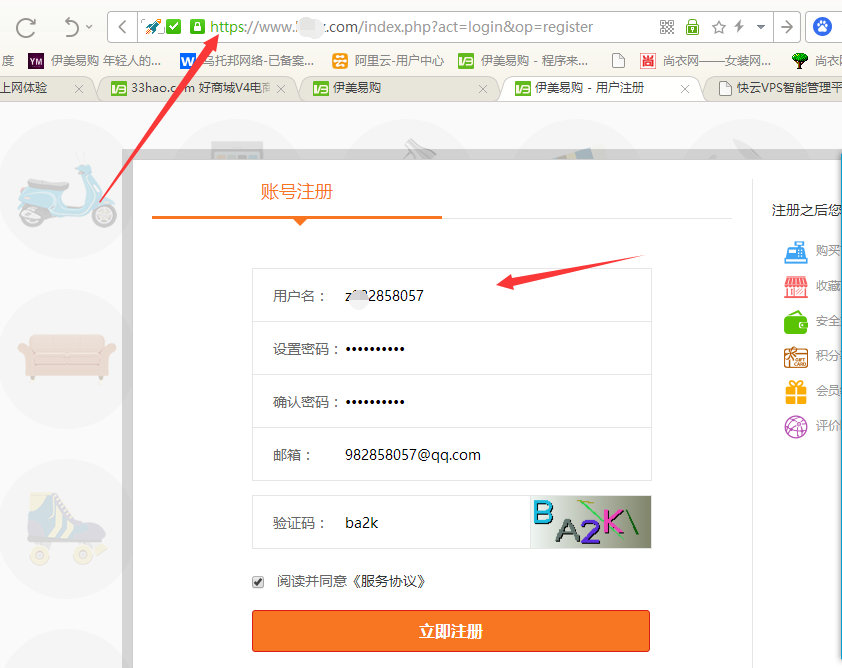Open the 《服务协议》 link
Image resolution: width=842 pixels, height=668 pixels.
pyautogui.click(x=389, y=582)
